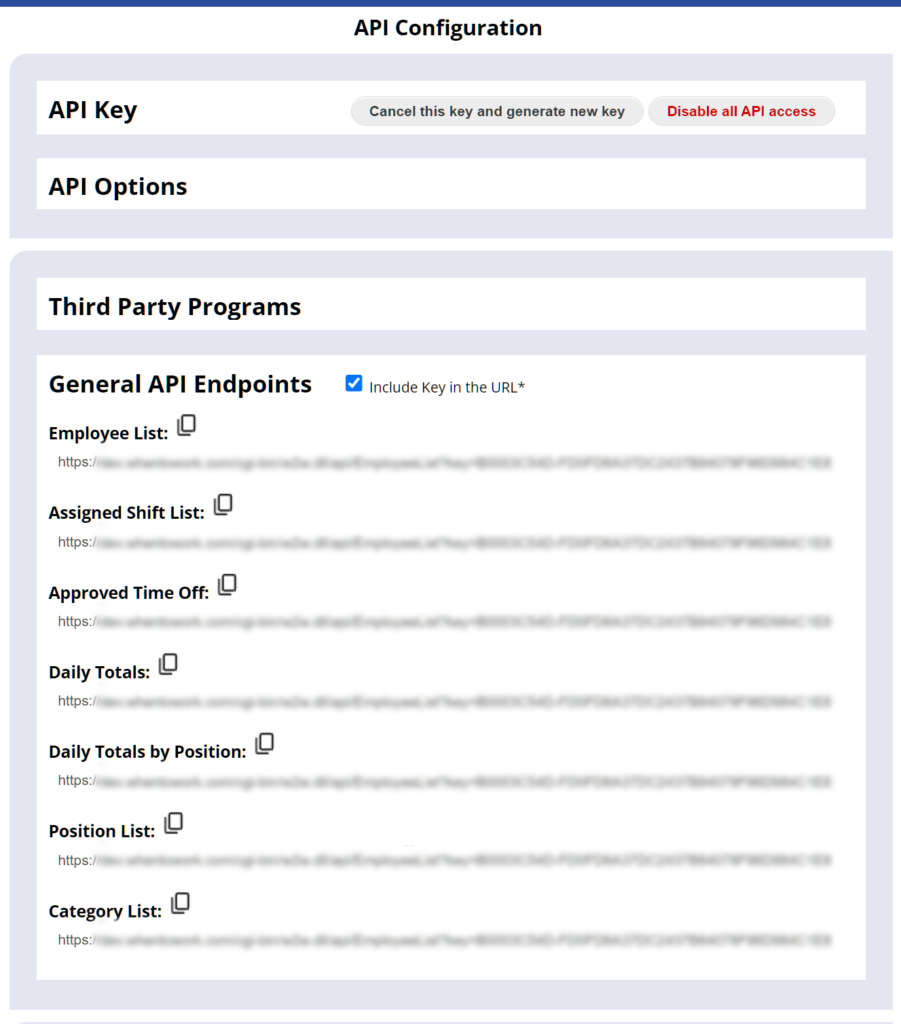Copy the Employee List endpoint URL
This screenshot has height=1024, width=901.
[187, 424]
